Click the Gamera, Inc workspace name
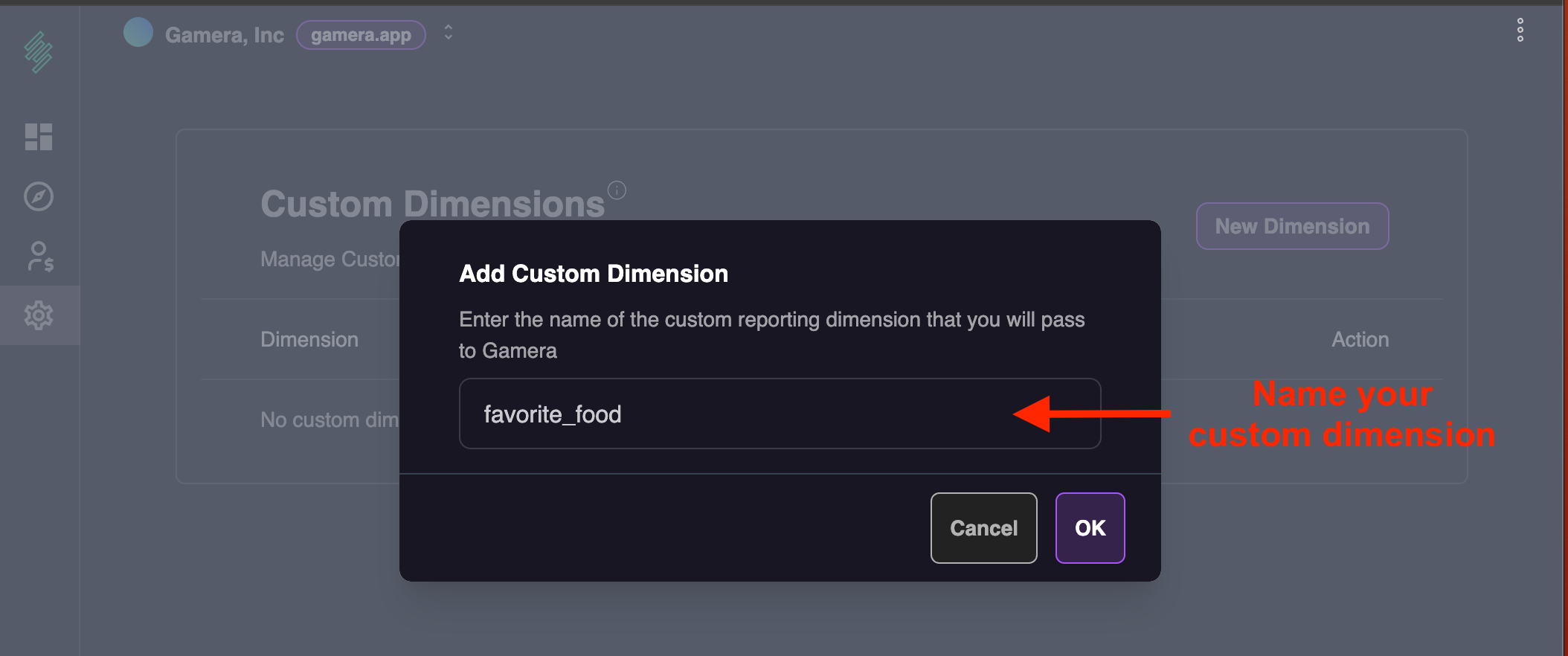 coord(225,34)
